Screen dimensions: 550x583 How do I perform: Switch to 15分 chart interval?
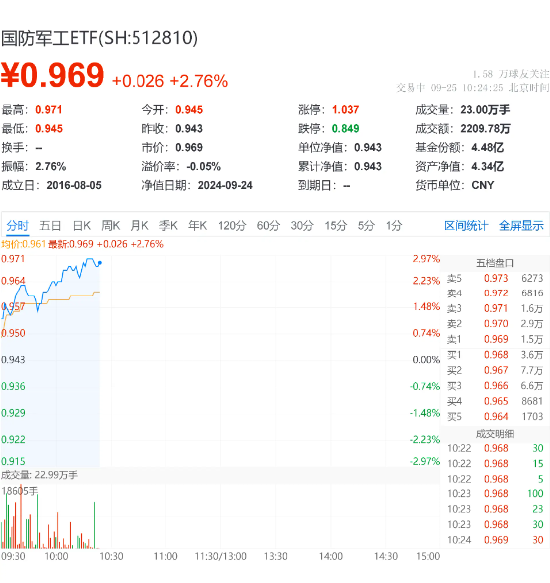[x=336, y=225]
